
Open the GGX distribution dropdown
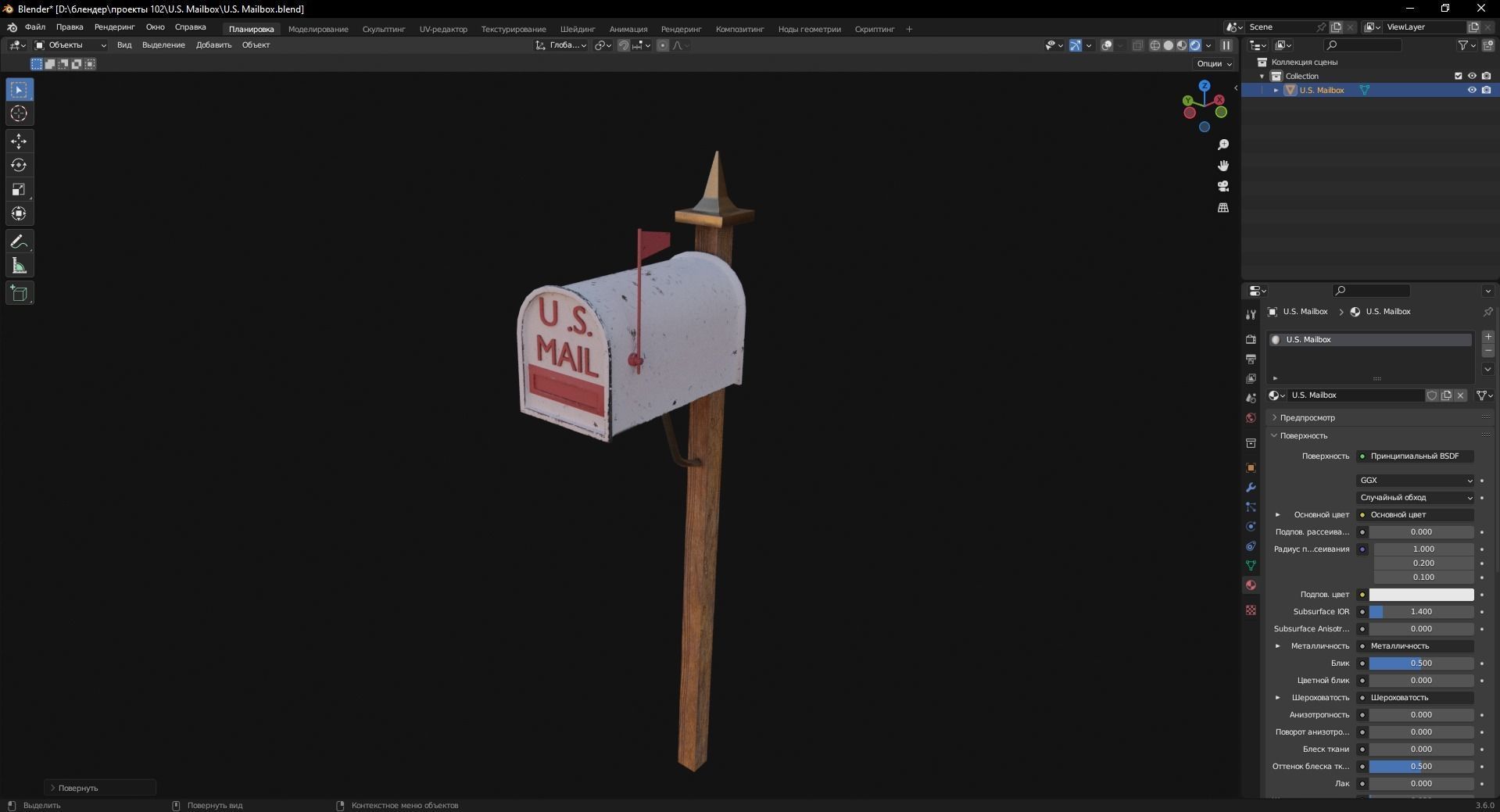tap(1416, 480)
